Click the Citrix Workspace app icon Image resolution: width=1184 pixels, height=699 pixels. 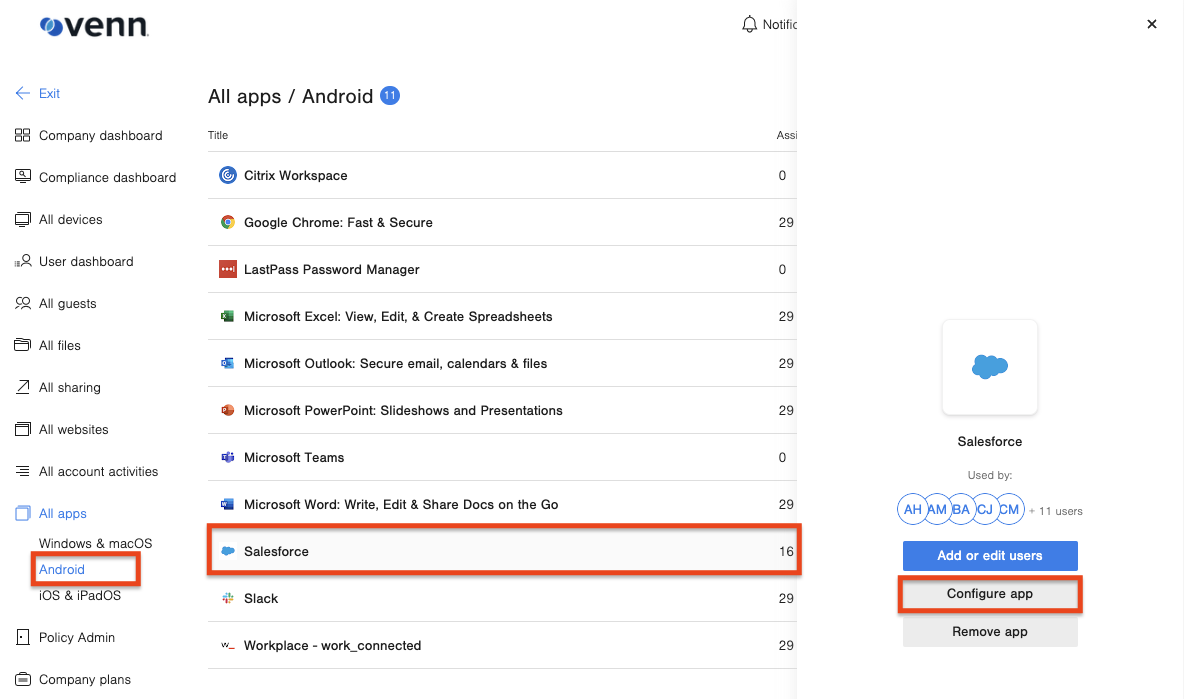tap(227, 175)
